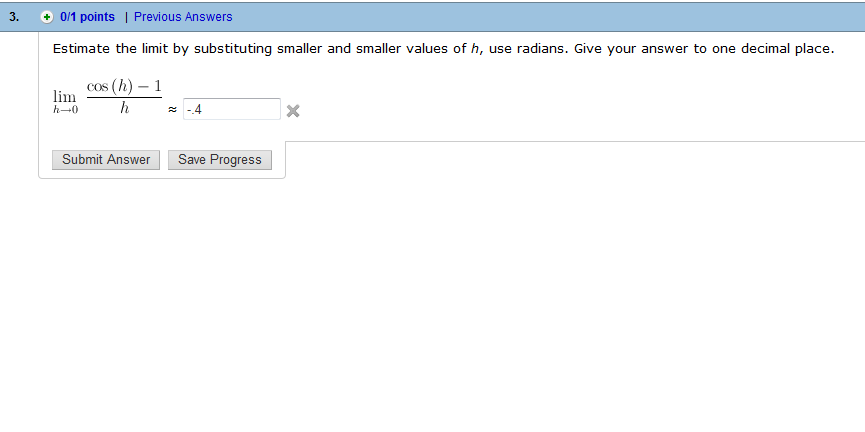Save Progress on this question
The image size is (865, 432).
[x=220, y=160]
